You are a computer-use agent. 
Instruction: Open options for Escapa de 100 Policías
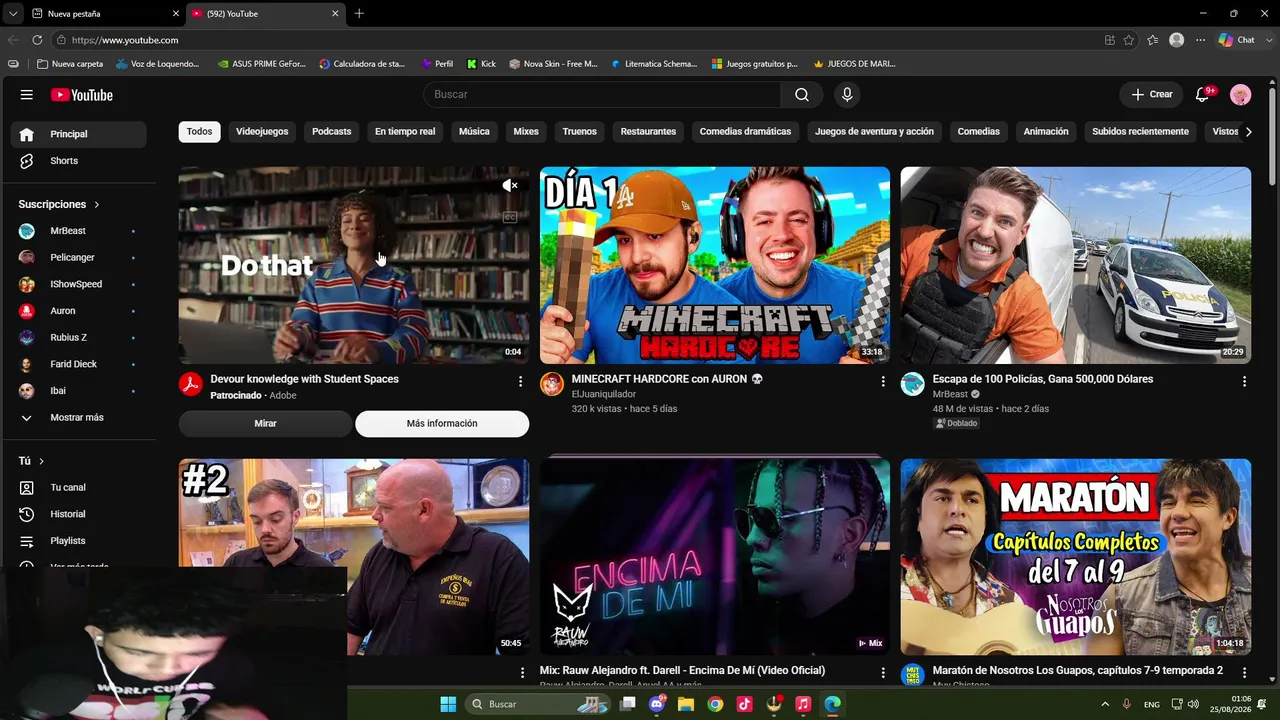(x=1244, y=381)
